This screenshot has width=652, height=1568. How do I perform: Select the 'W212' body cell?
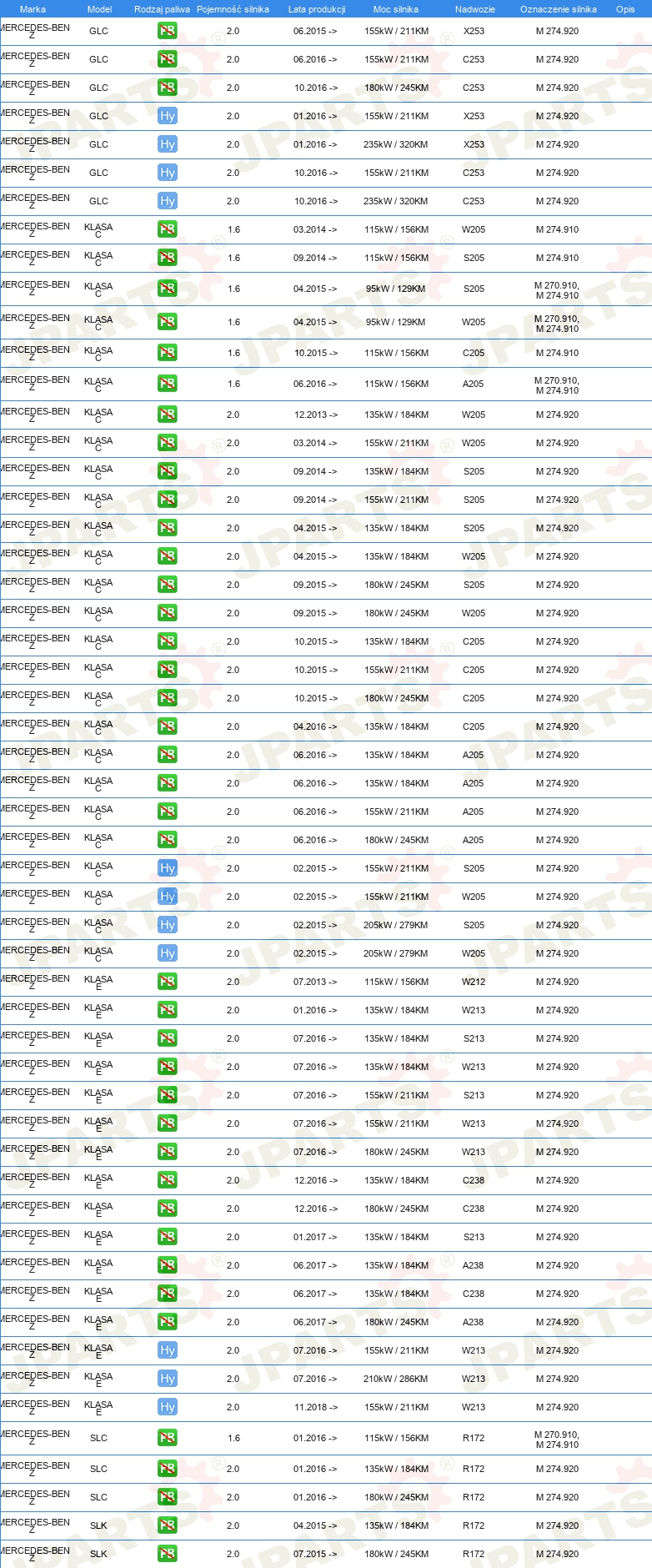click(474, 983)
